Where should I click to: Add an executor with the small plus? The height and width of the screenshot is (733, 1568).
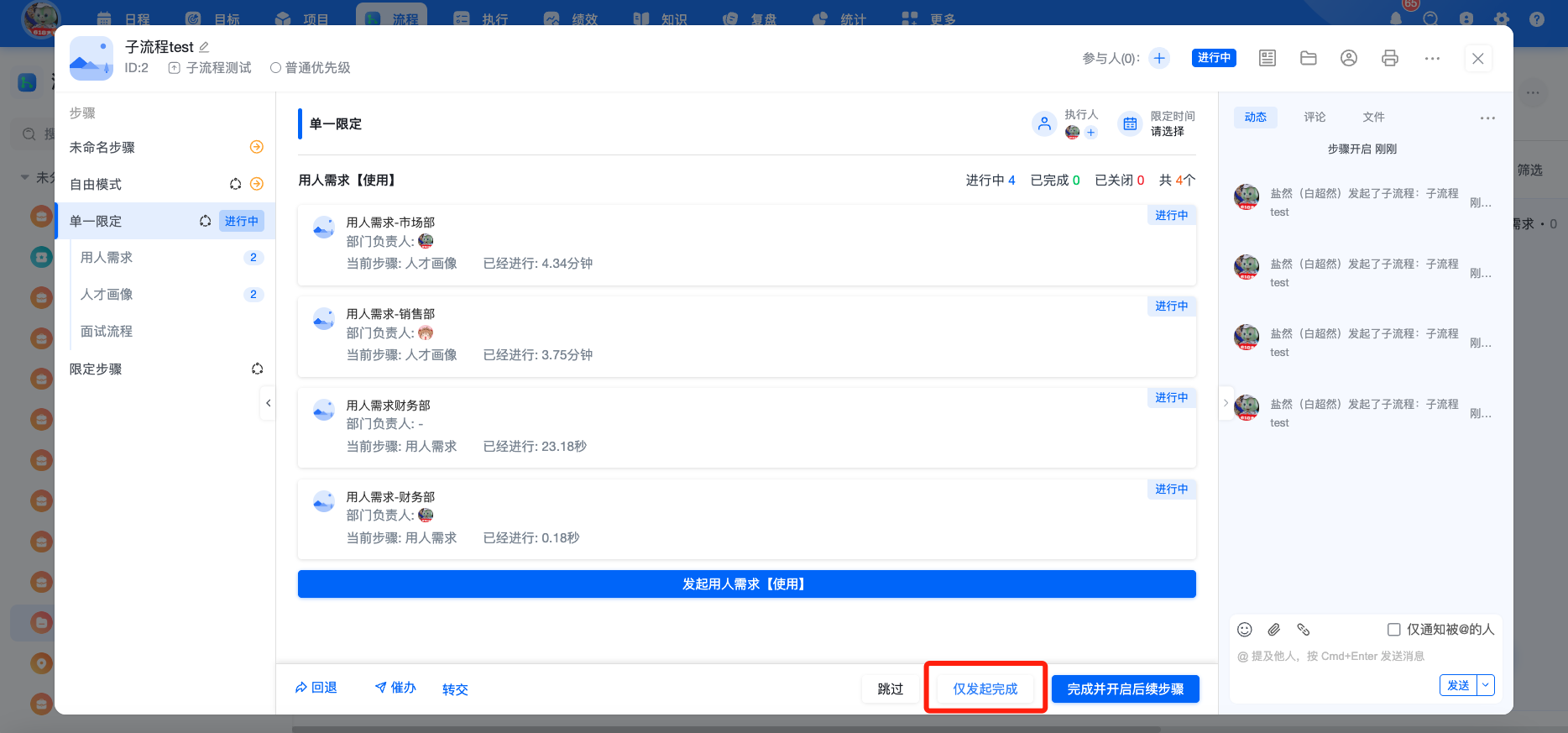pyautogui.click(x=1090, y=133)
